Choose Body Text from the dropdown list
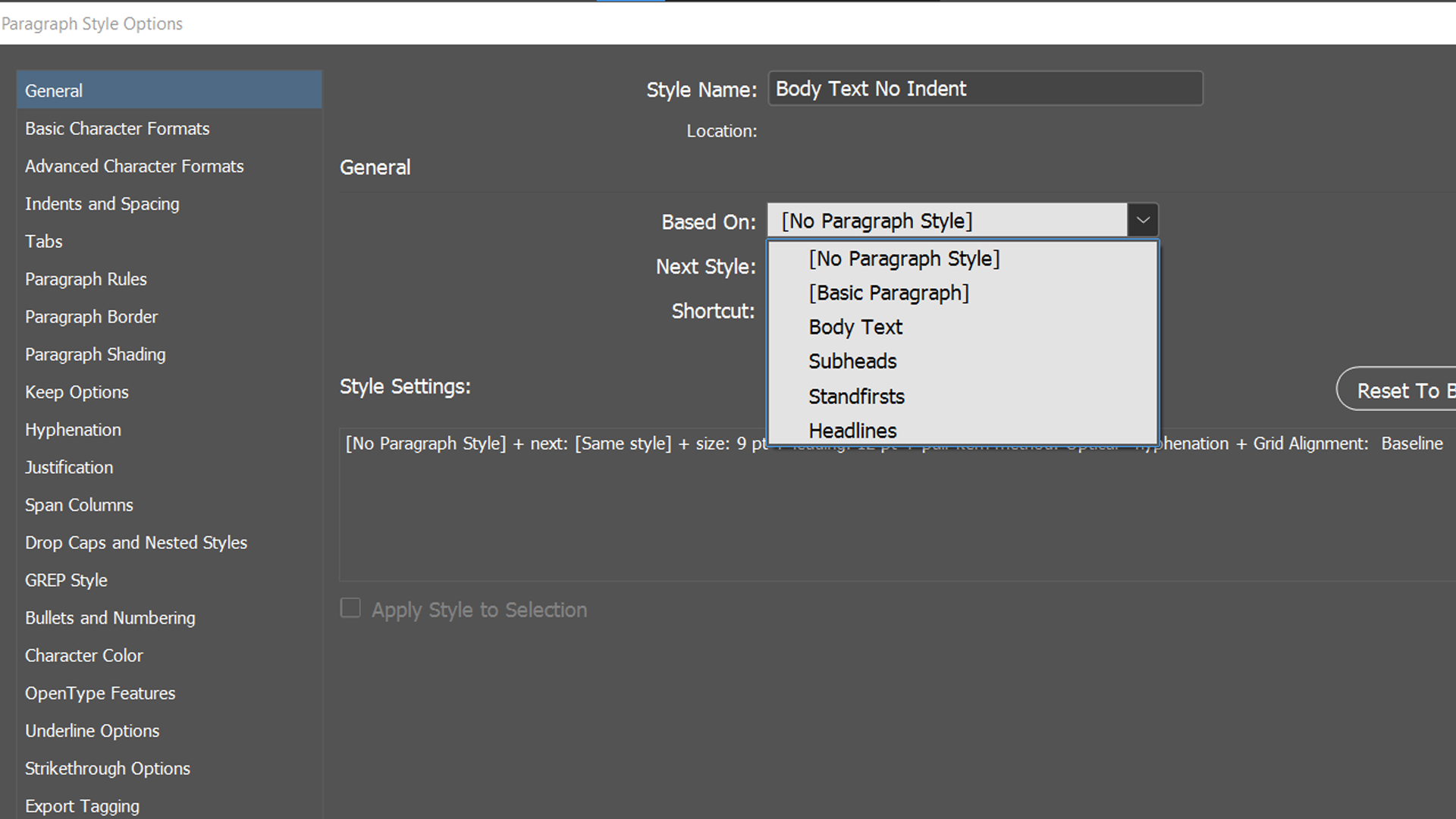This screenshot has width=1456, height=819. (x=855, y=328)
